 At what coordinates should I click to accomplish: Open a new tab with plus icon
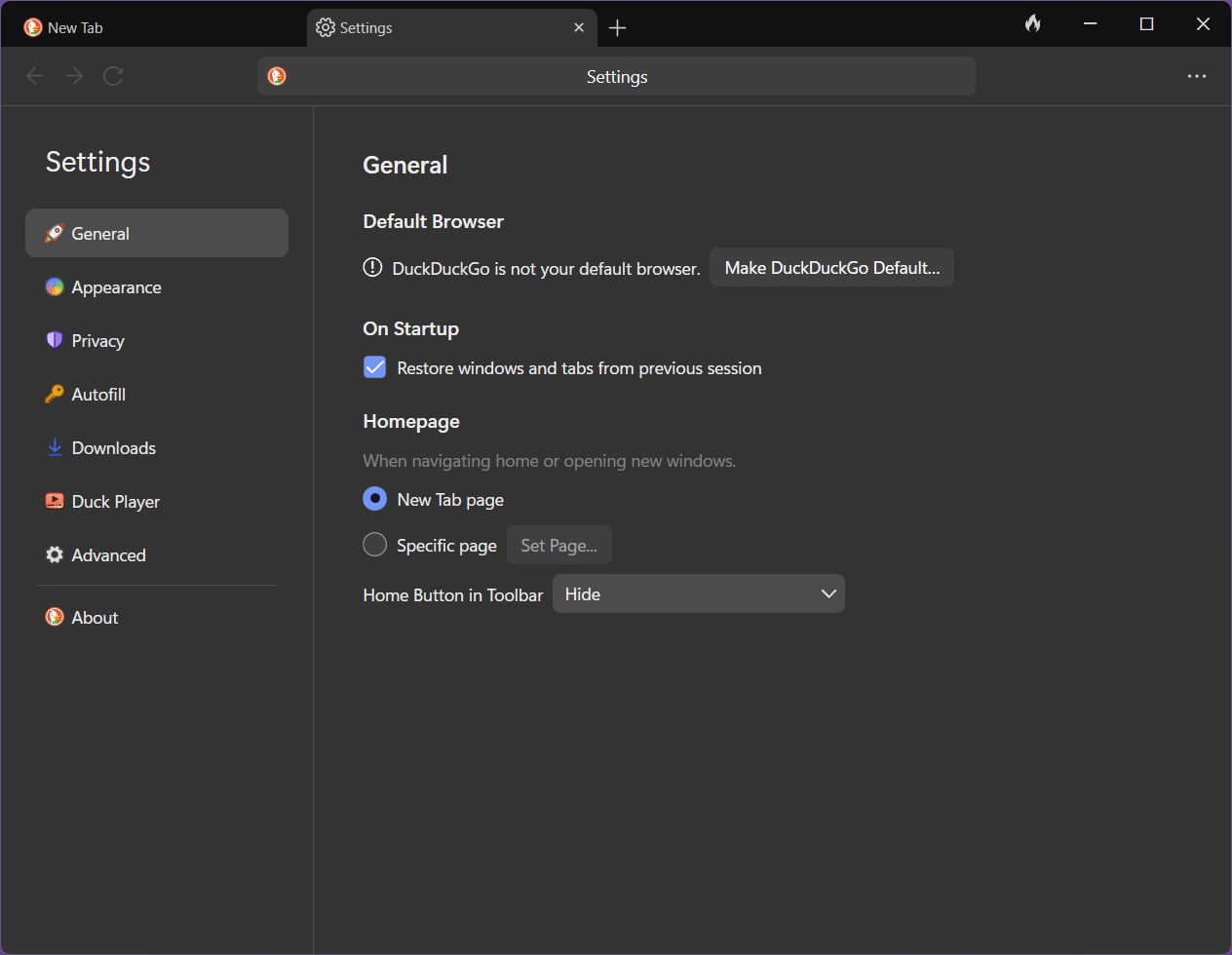pyautogui.click(x=617, y=28)
